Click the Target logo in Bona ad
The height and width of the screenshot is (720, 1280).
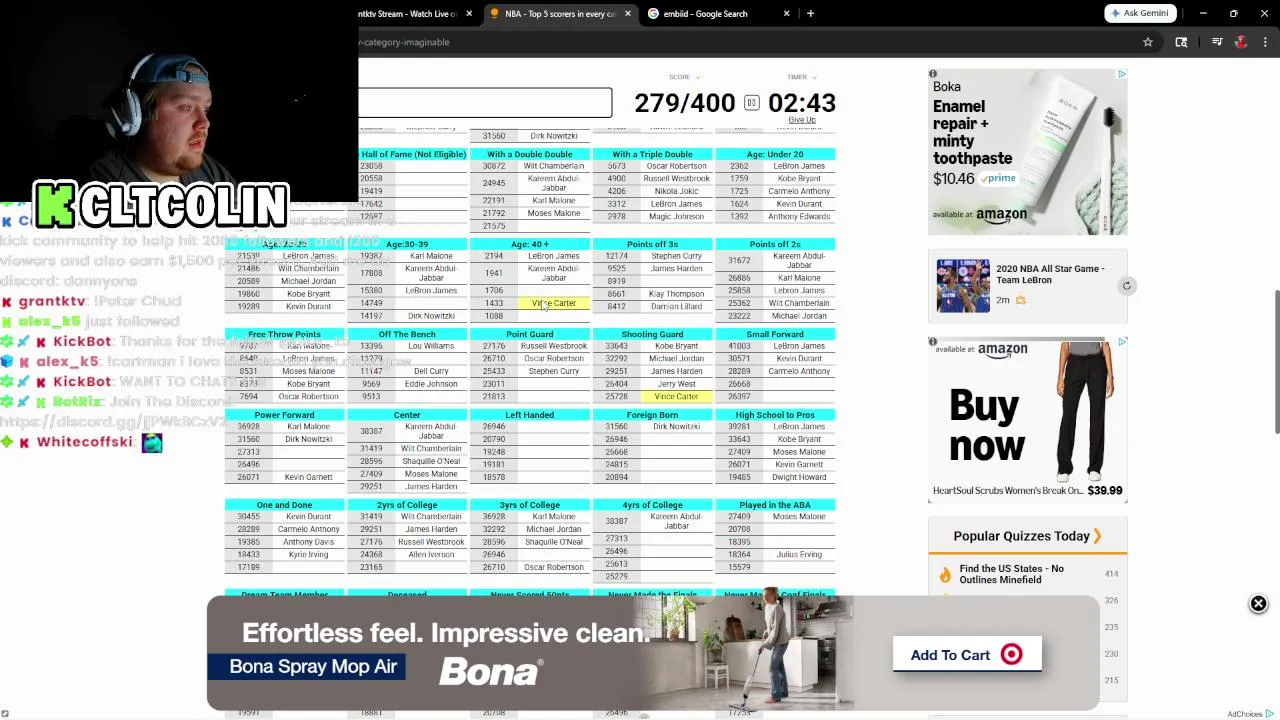coord(1011,655)
